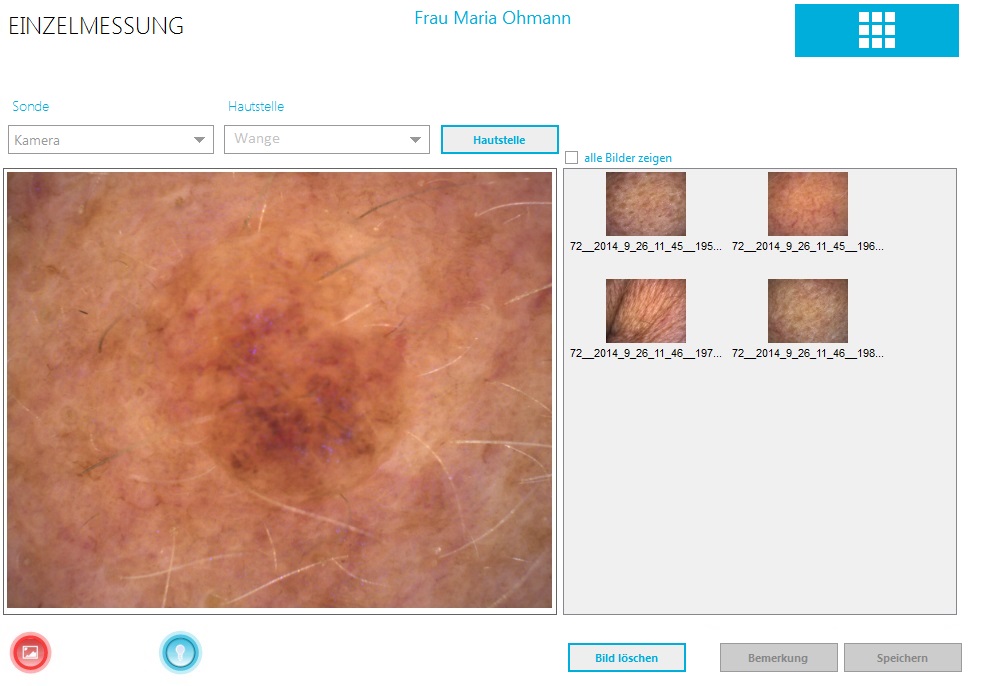Expand the Hautstelle dropdown arrow
Image resolution: width=982 pixels, height=686 pixels.
click(416, 140)
